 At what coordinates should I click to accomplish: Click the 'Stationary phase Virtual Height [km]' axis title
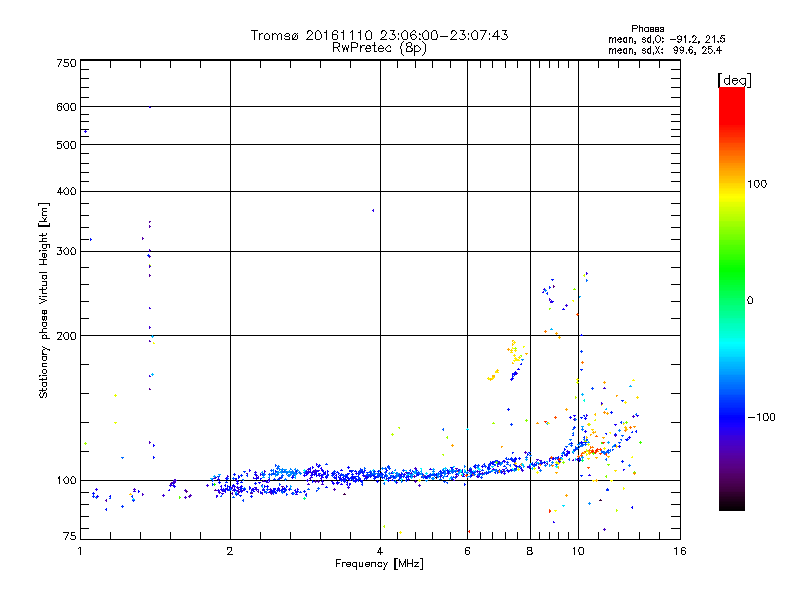43,300
